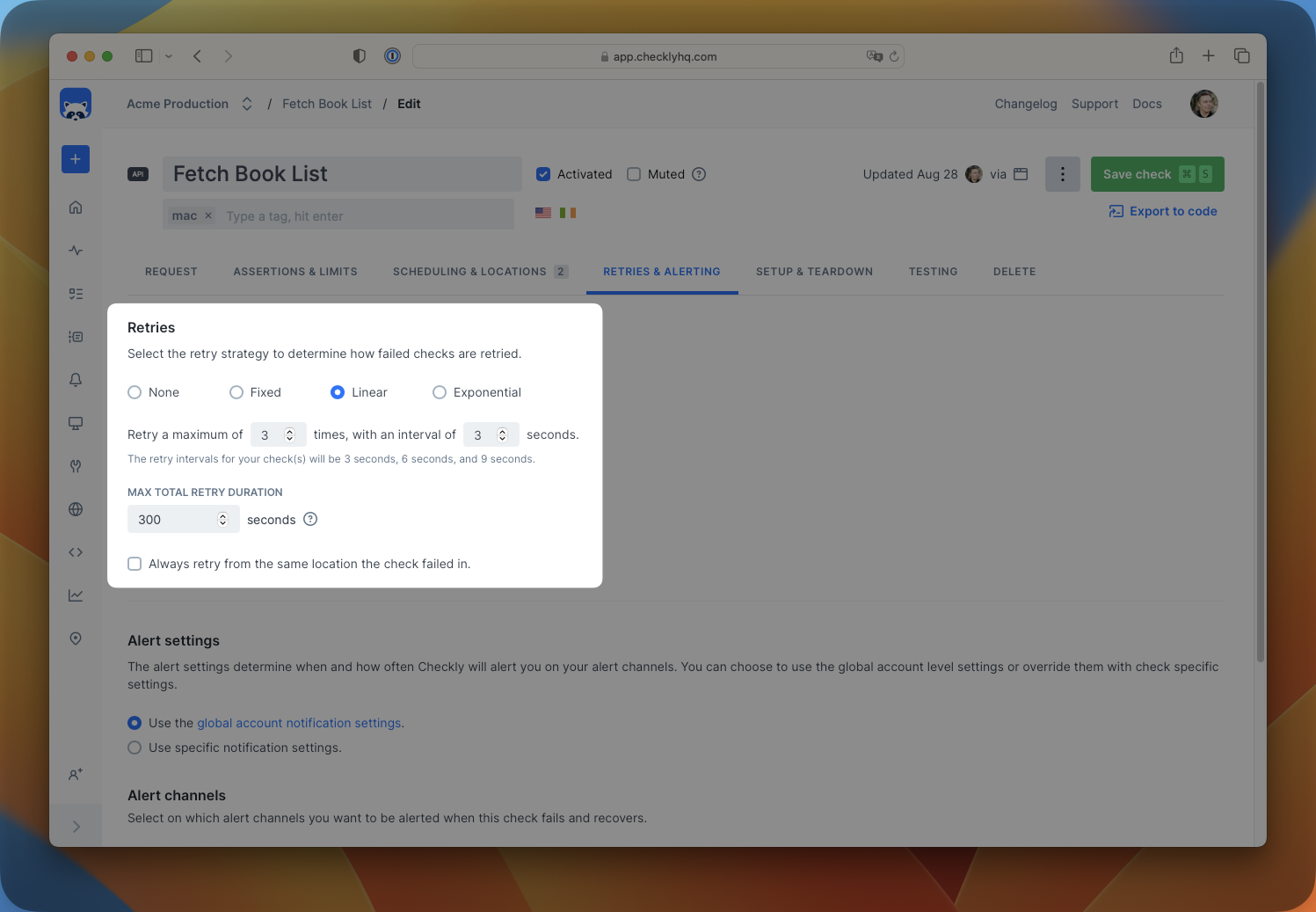Expand the collapsed sidebar with the chevron

(76, 825)
